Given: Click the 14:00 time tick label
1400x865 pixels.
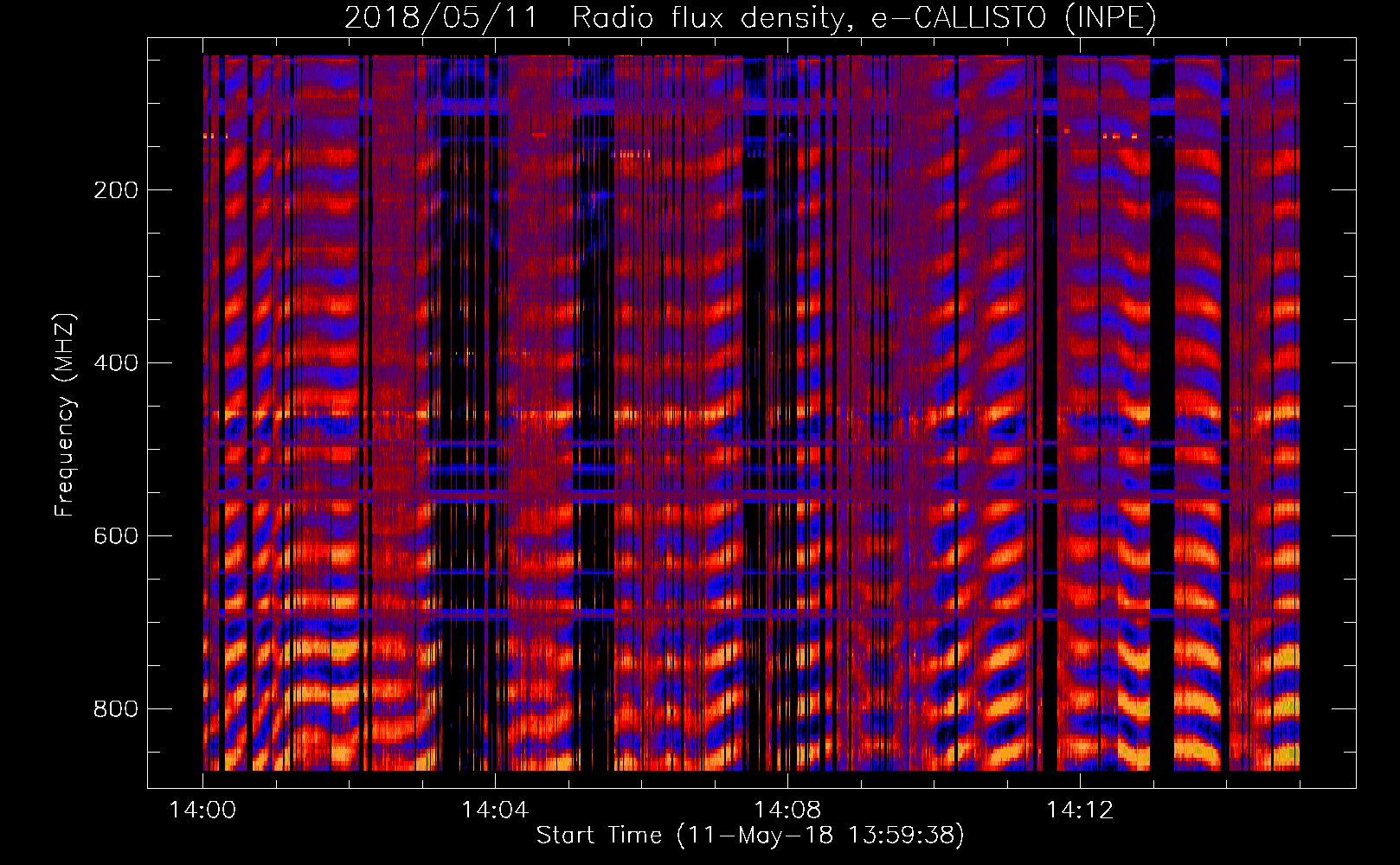Looking at the screenshot, I should pos(202,811).
